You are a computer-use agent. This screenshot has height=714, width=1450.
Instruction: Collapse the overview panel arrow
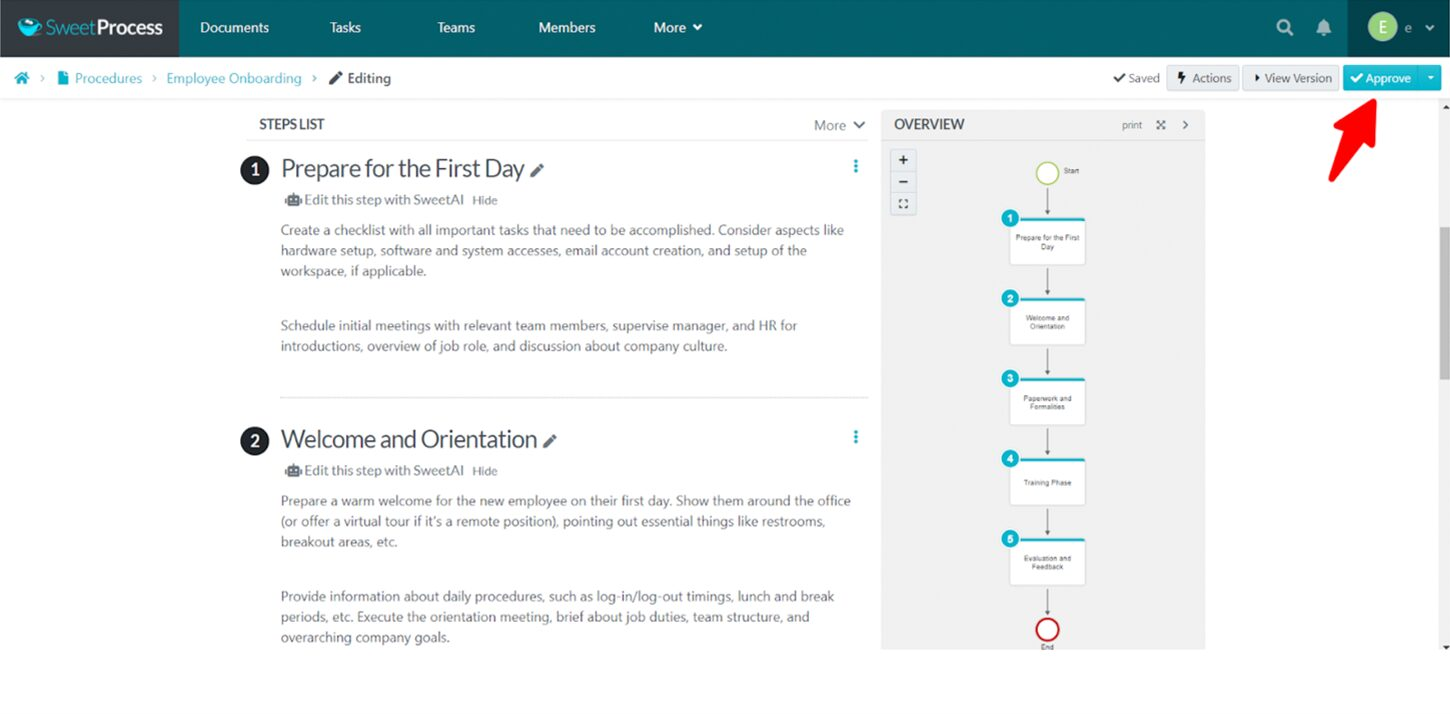pyautogui.click(x=1186, y=125)
